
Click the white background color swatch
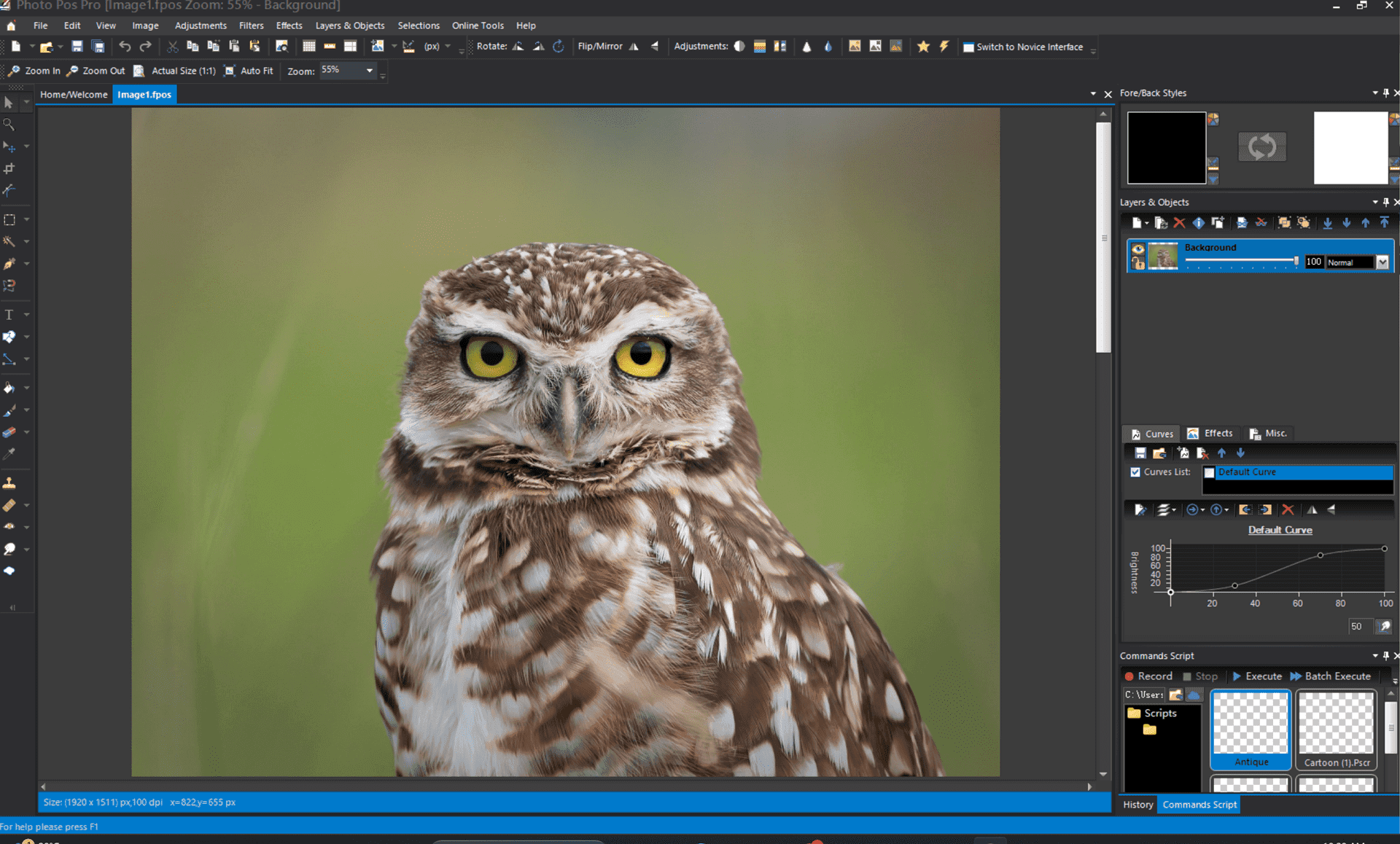point(1350,147)
